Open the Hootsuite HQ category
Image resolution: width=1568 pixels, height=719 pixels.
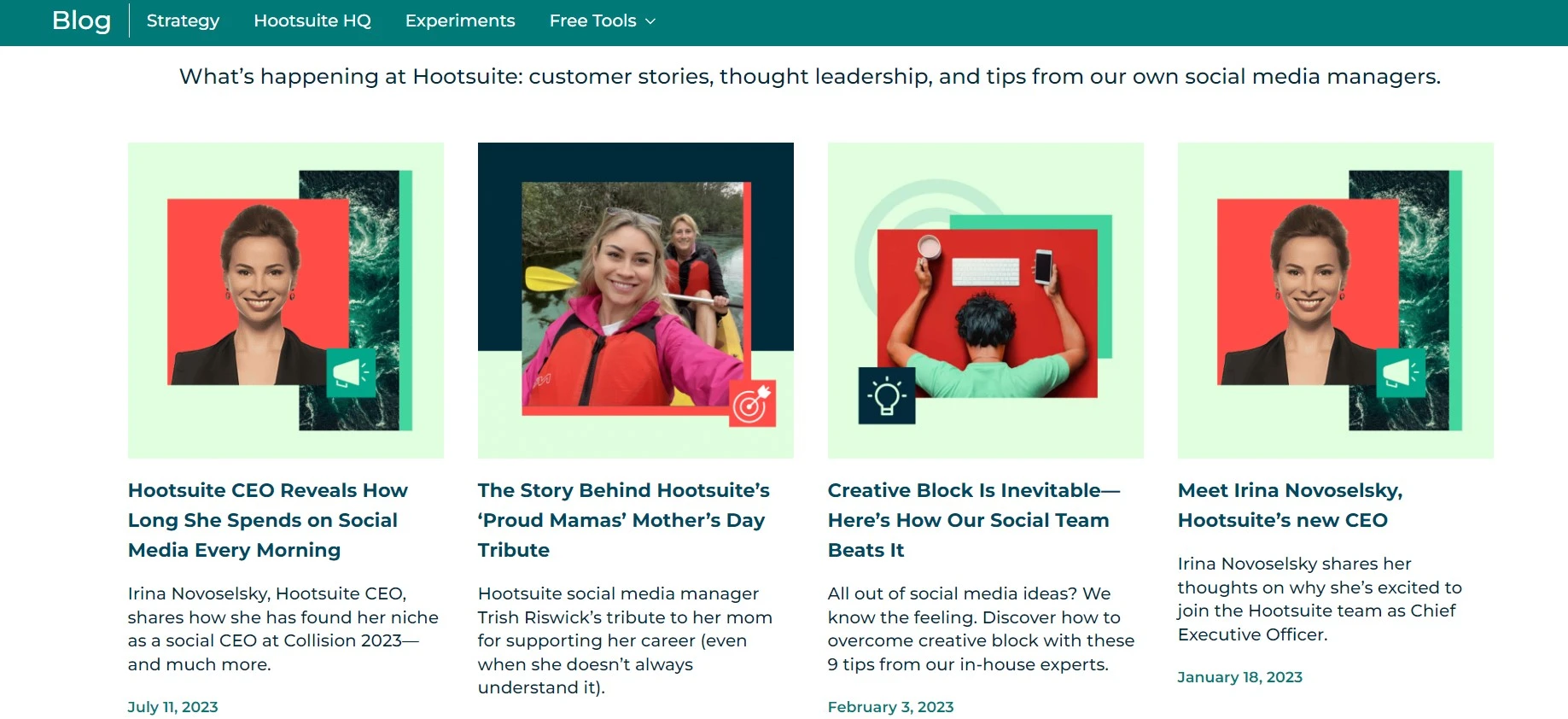pyautogui.click(x=312, y=20)
